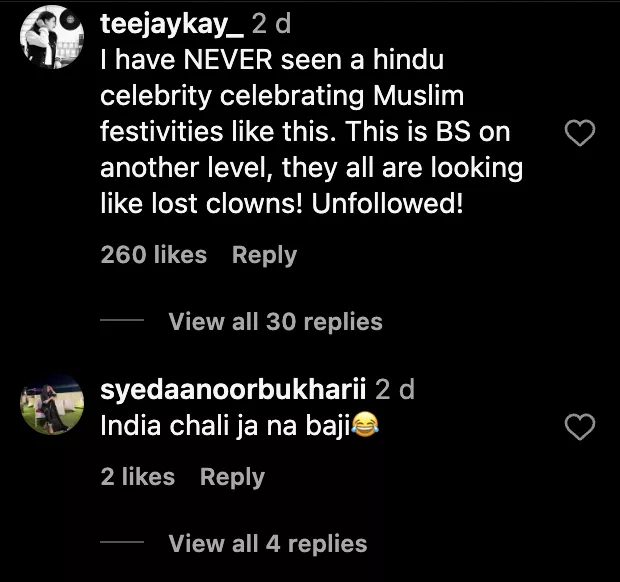620x582 pixels.
Task: Open teejaykay_'s profile picture
Action: tap(50, 36)
